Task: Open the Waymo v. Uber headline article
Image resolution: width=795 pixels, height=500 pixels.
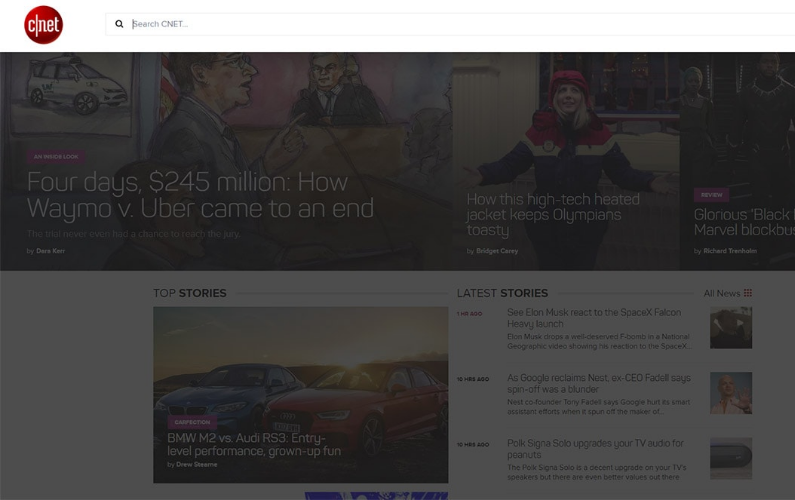Action: point(200,195)
